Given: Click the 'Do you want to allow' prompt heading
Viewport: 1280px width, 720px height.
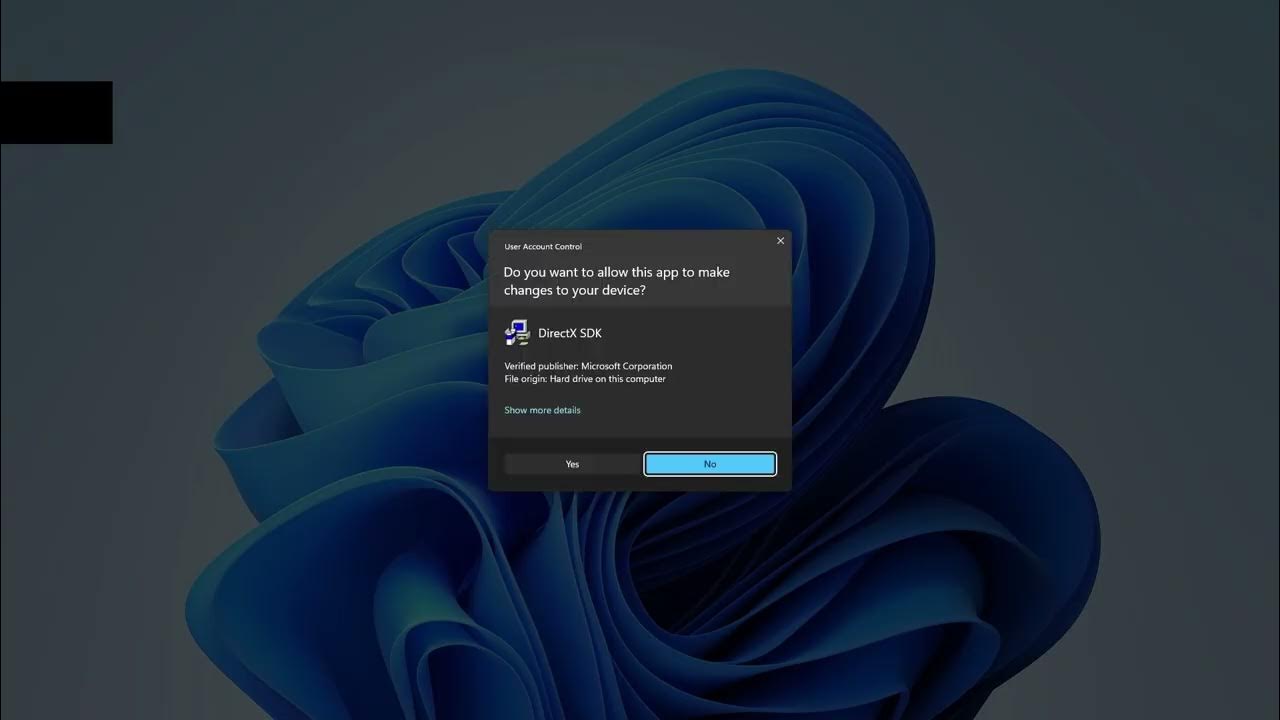Looking at the screenshot, I should (616, 281).
